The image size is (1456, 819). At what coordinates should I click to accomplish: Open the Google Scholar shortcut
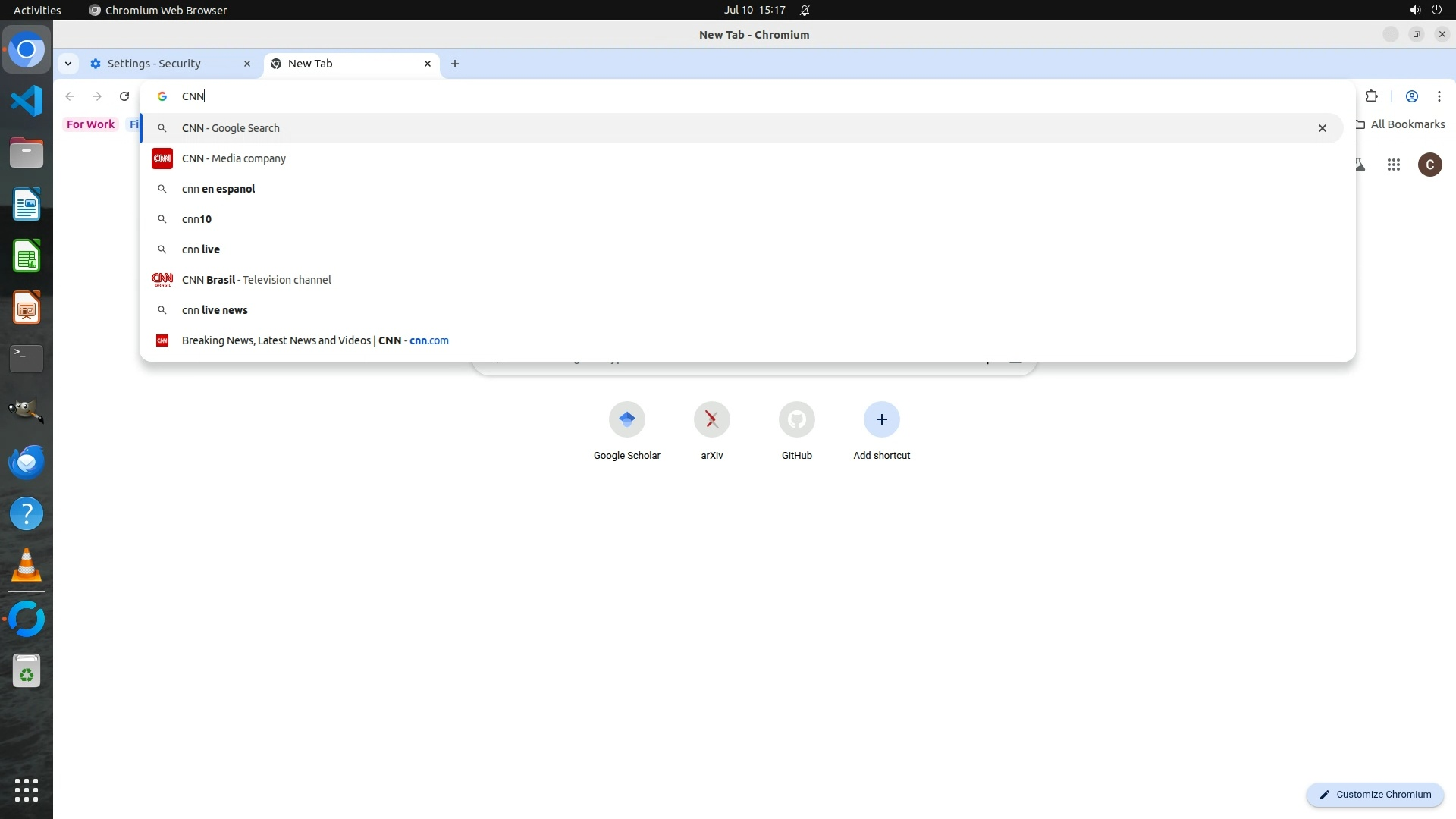pos(626,419)
